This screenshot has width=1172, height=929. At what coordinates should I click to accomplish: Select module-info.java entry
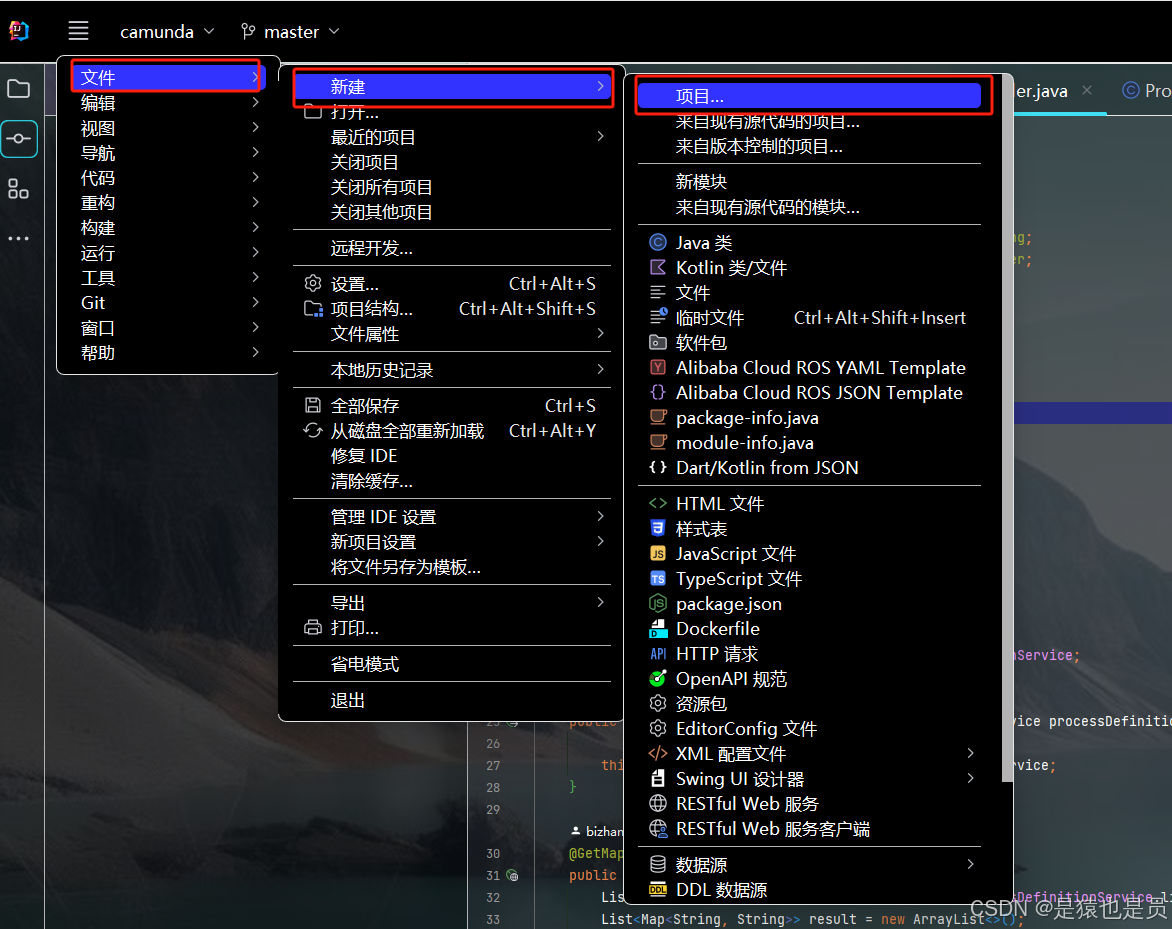(809, 442)
